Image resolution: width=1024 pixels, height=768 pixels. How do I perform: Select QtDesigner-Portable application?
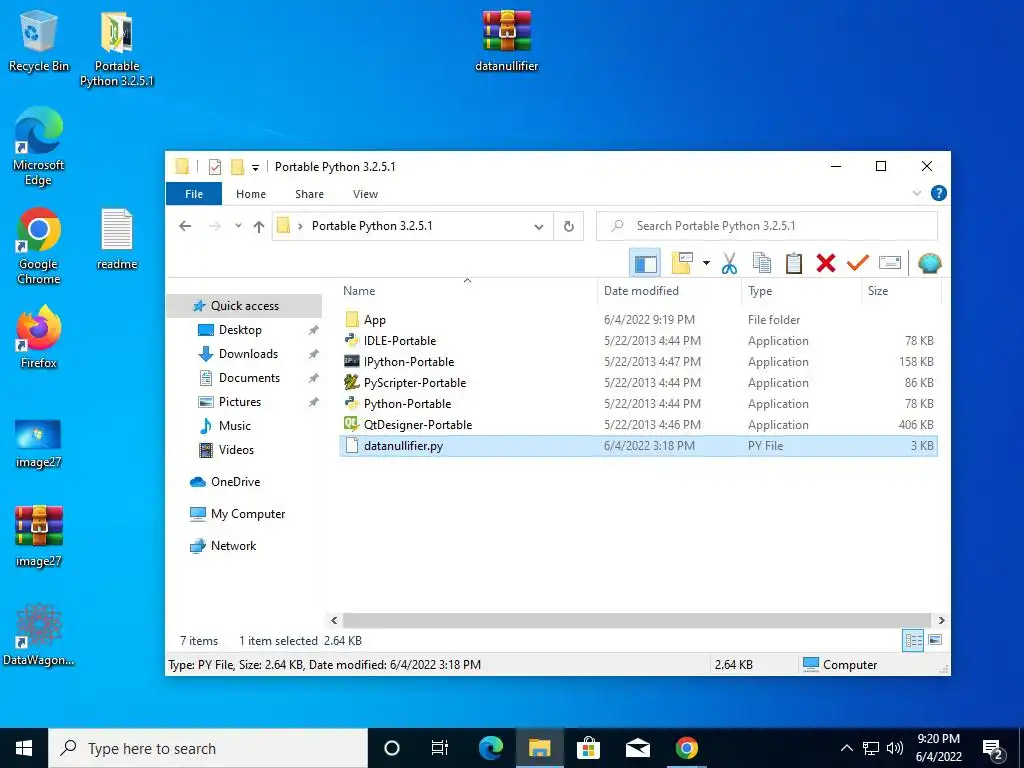[639, 424]
